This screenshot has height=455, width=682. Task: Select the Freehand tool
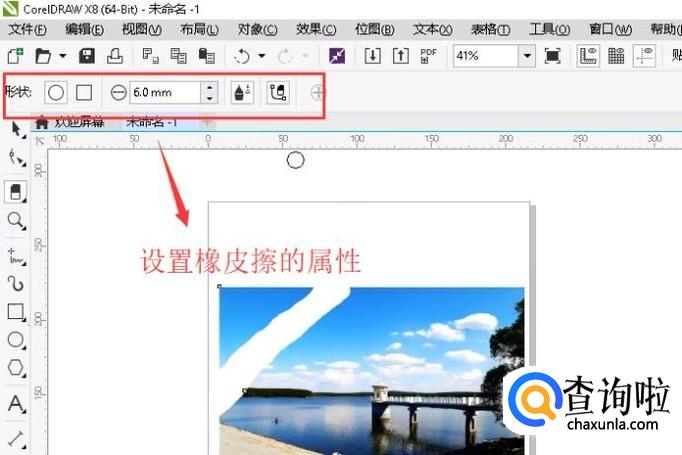[17, 257]
